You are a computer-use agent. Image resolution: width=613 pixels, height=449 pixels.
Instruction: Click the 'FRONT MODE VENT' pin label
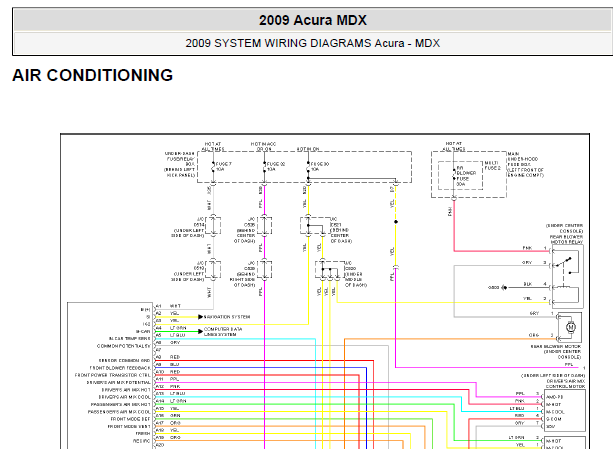[x=129, y=426]
